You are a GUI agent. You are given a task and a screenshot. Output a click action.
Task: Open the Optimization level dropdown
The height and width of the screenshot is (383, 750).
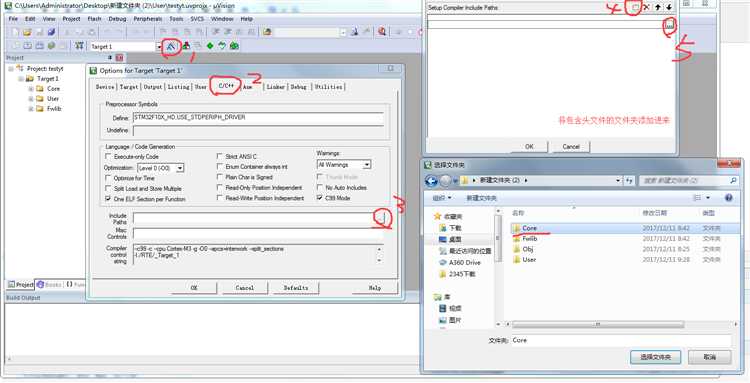180,168
